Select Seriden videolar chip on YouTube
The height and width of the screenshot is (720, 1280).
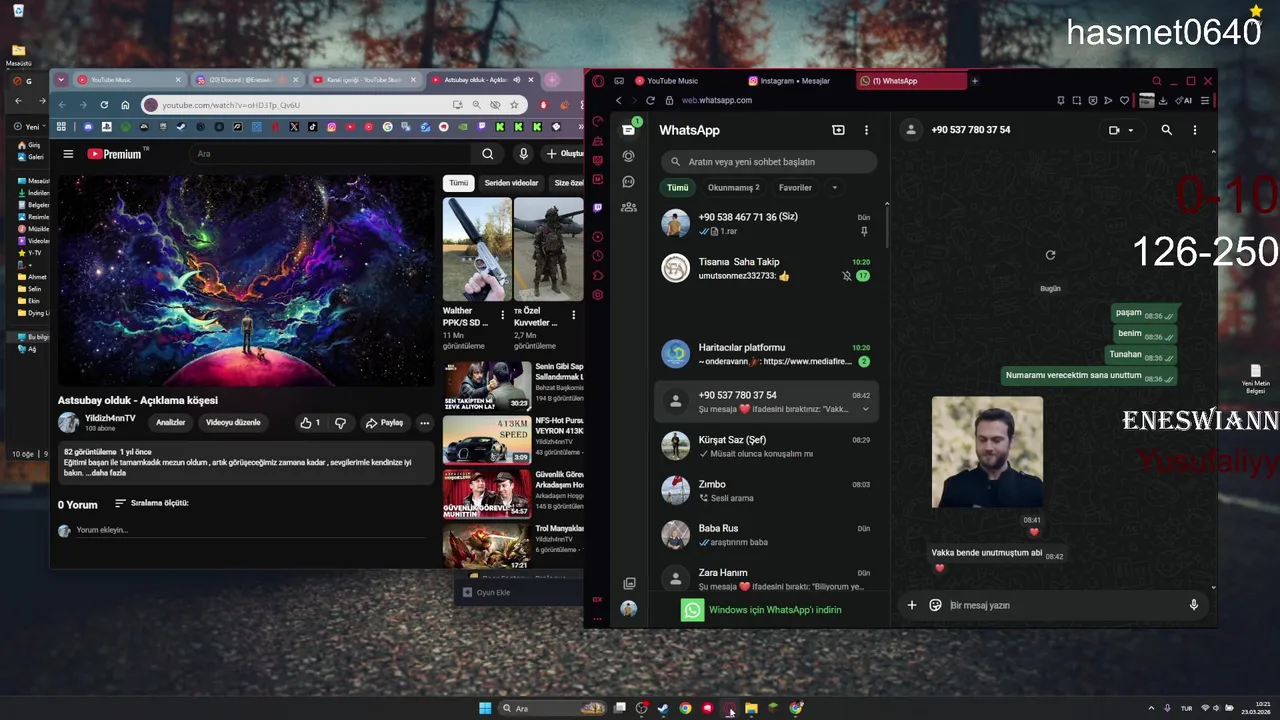(511, 183)
